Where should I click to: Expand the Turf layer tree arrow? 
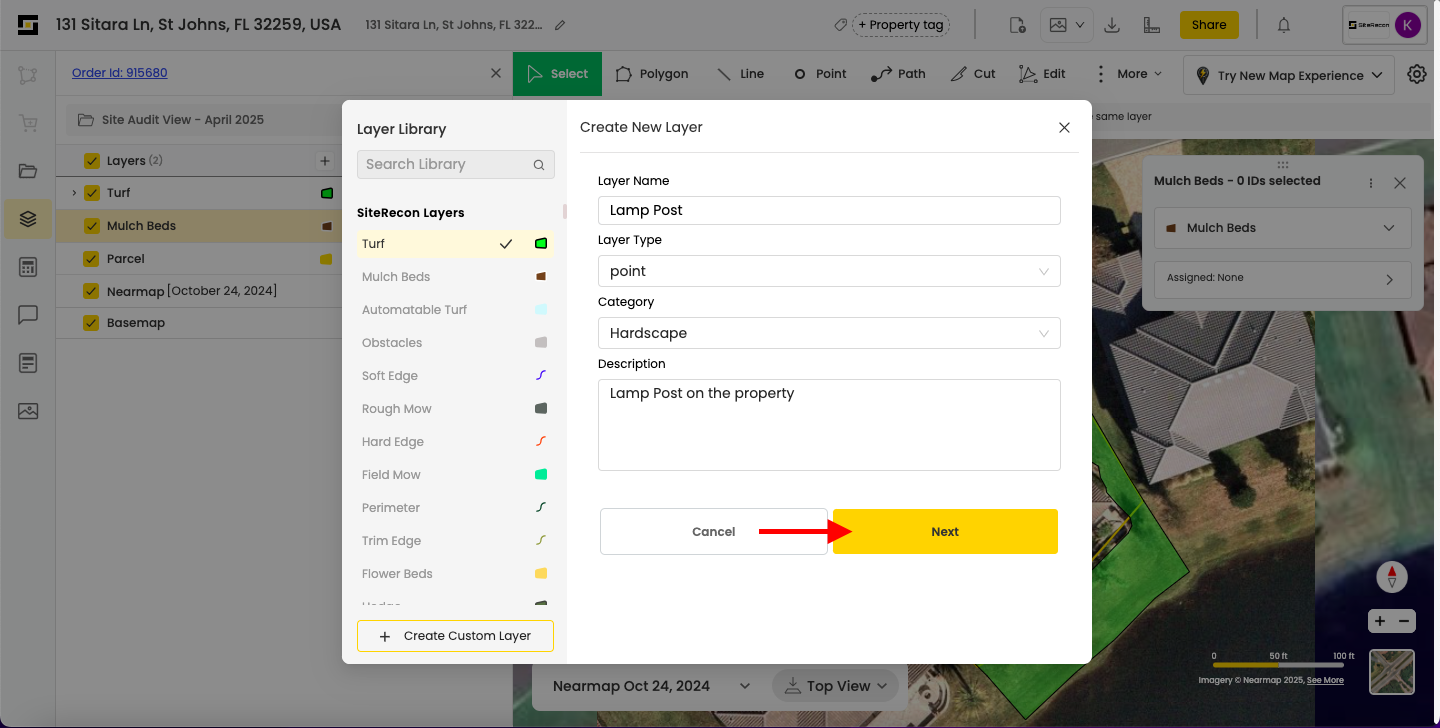tap(74, 193)
